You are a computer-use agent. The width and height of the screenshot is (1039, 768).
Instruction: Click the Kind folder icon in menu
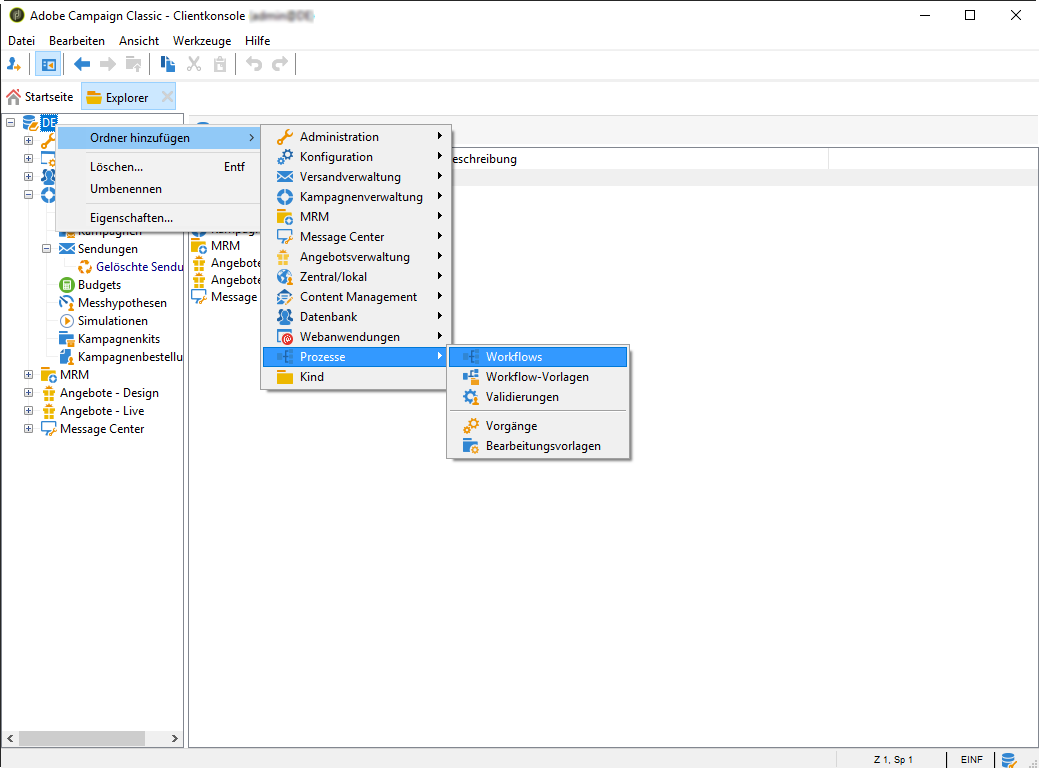[x=284, y=377]
